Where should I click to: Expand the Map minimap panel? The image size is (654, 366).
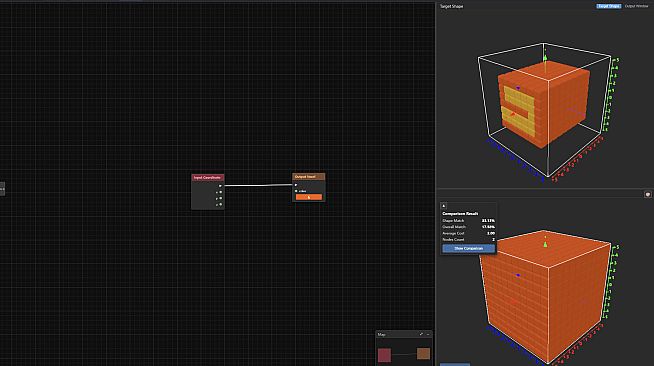421,334
